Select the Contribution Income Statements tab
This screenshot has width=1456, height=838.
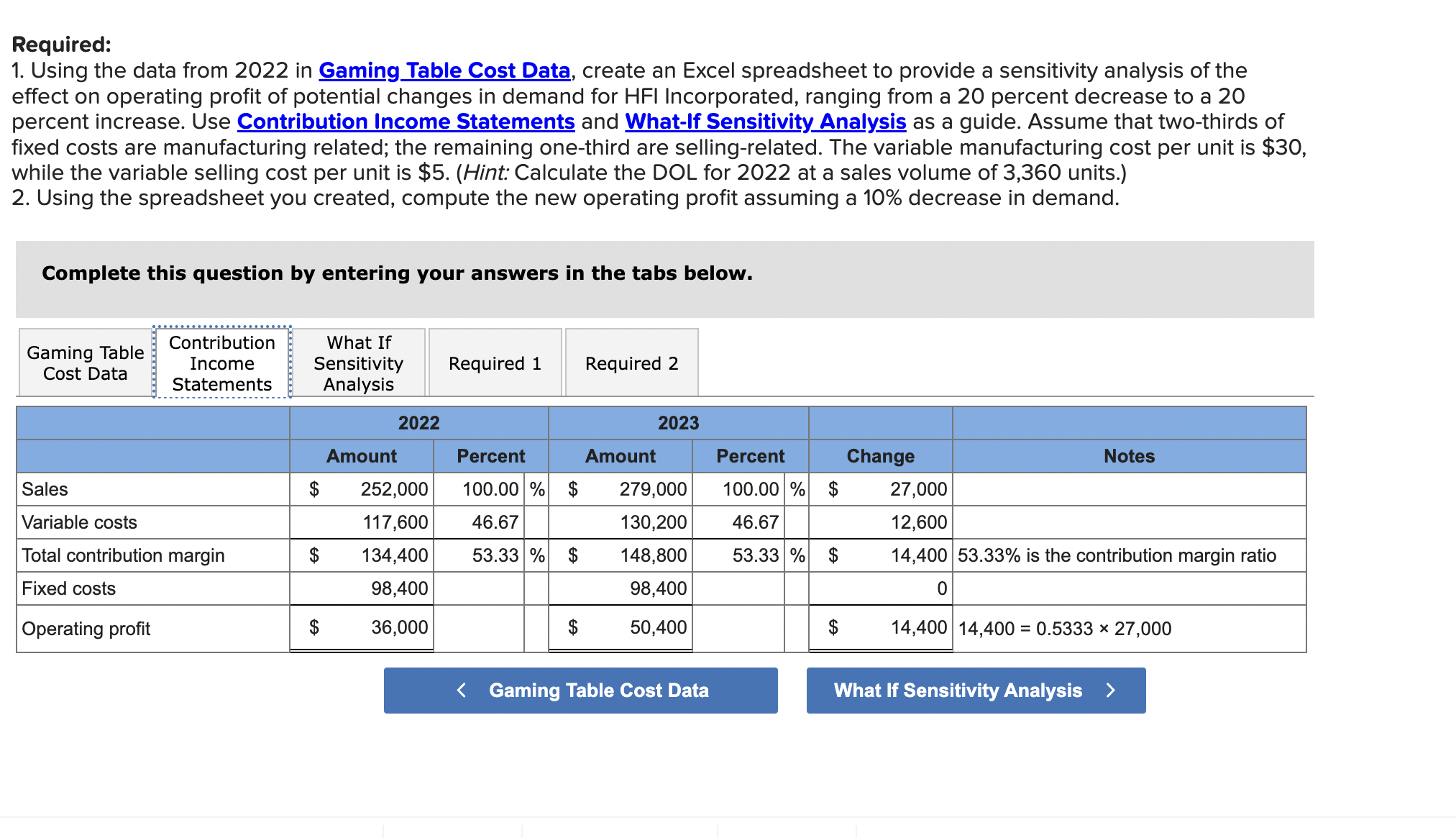pos(221,363)
